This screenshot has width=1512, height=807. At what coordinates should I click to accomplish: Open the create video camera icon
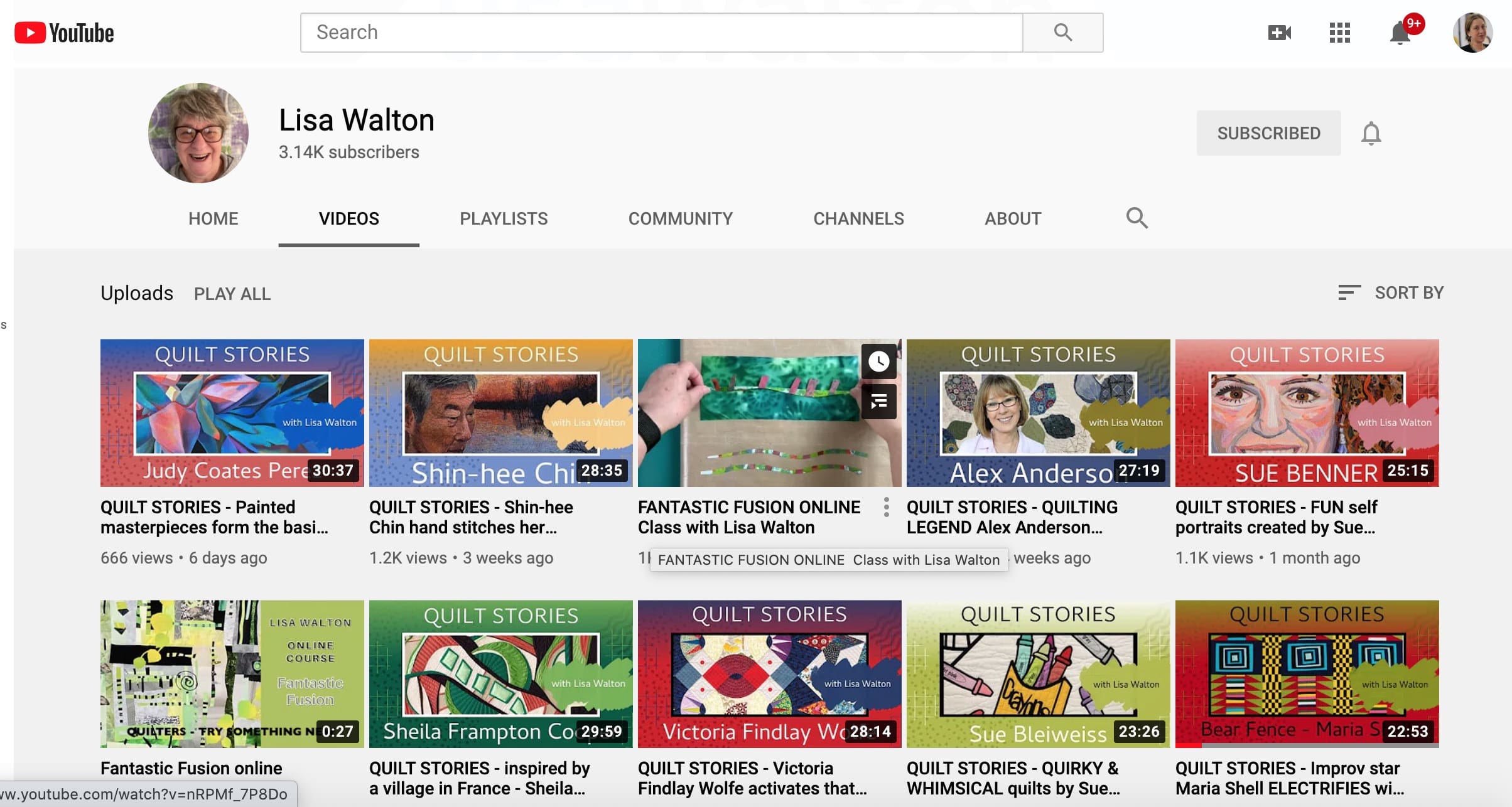point(1279,33)
